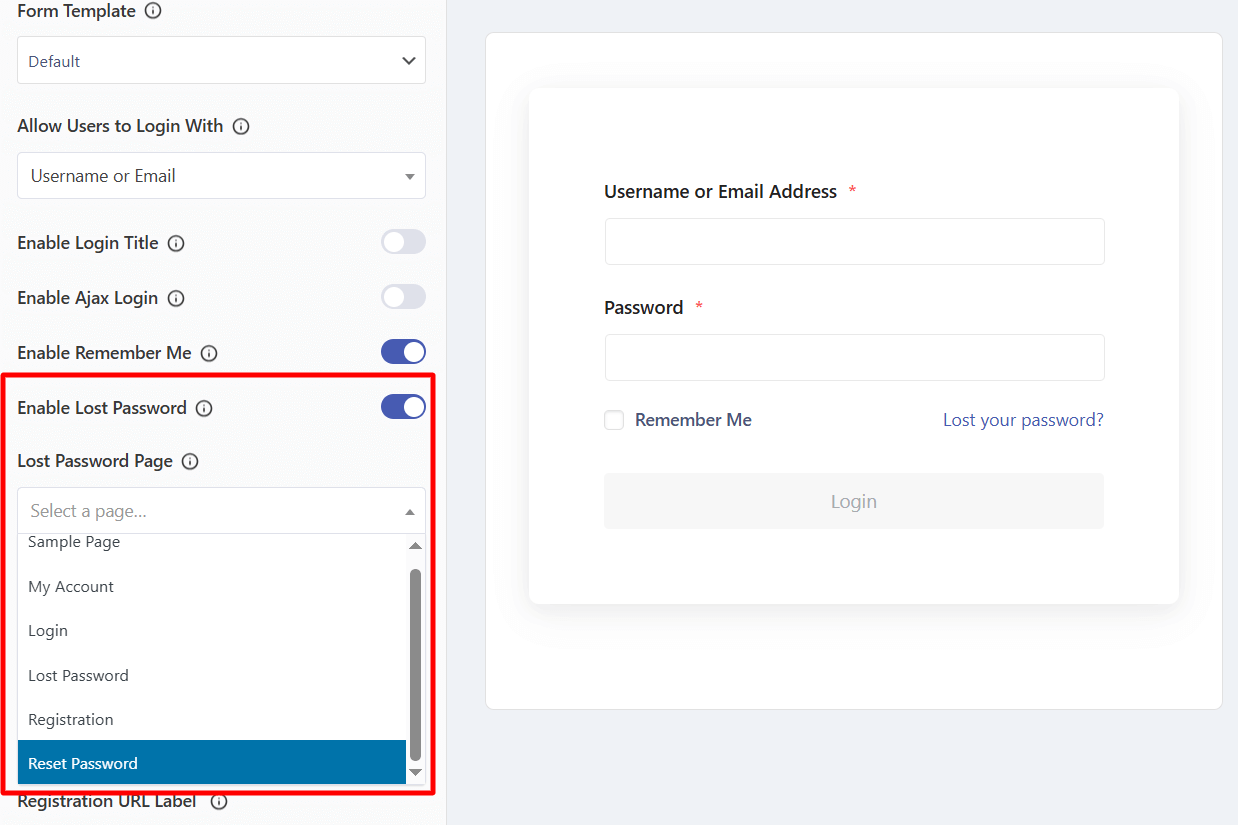Click info icon next to Form Template
Image resolution: width=1238 pixels, height=825 pixels.
click(x=153, y=12)
